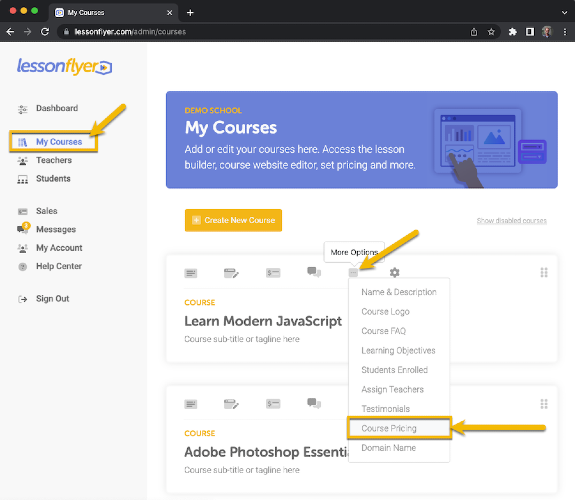
Task: Open lesson builder edit icon for JavaScript course
Action: 231,273
